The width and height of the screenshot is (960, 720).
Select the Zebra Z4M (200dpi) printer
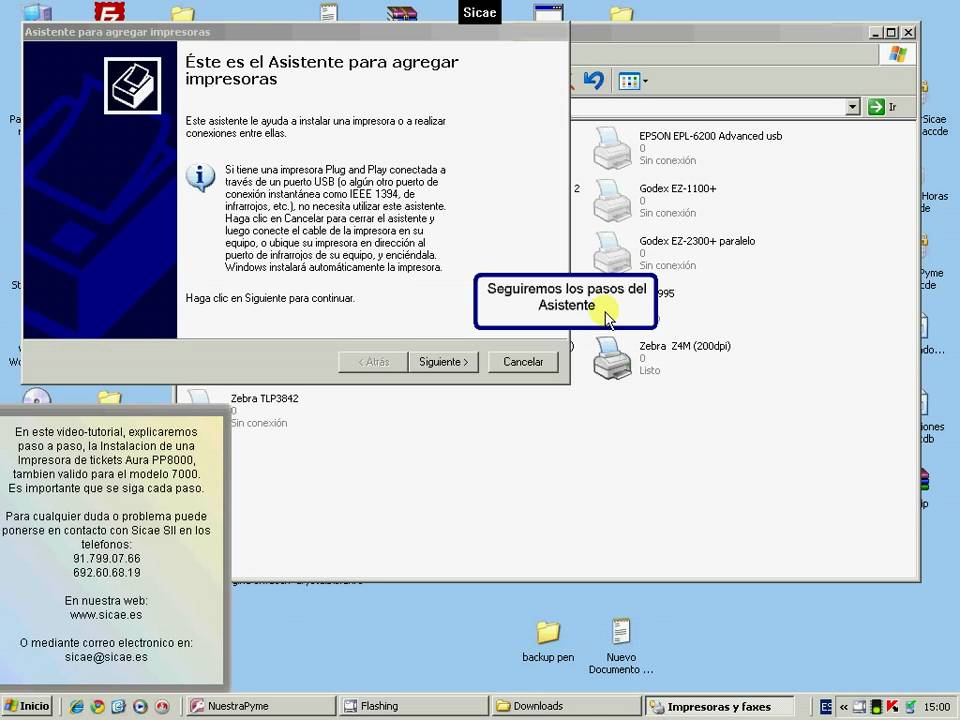(x=662, y=358)
